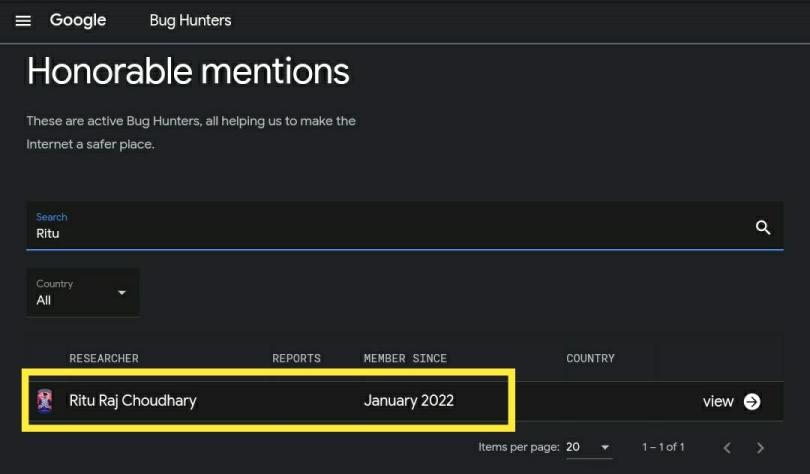
Task: Go to the previous results page
Action: point(727,448)
